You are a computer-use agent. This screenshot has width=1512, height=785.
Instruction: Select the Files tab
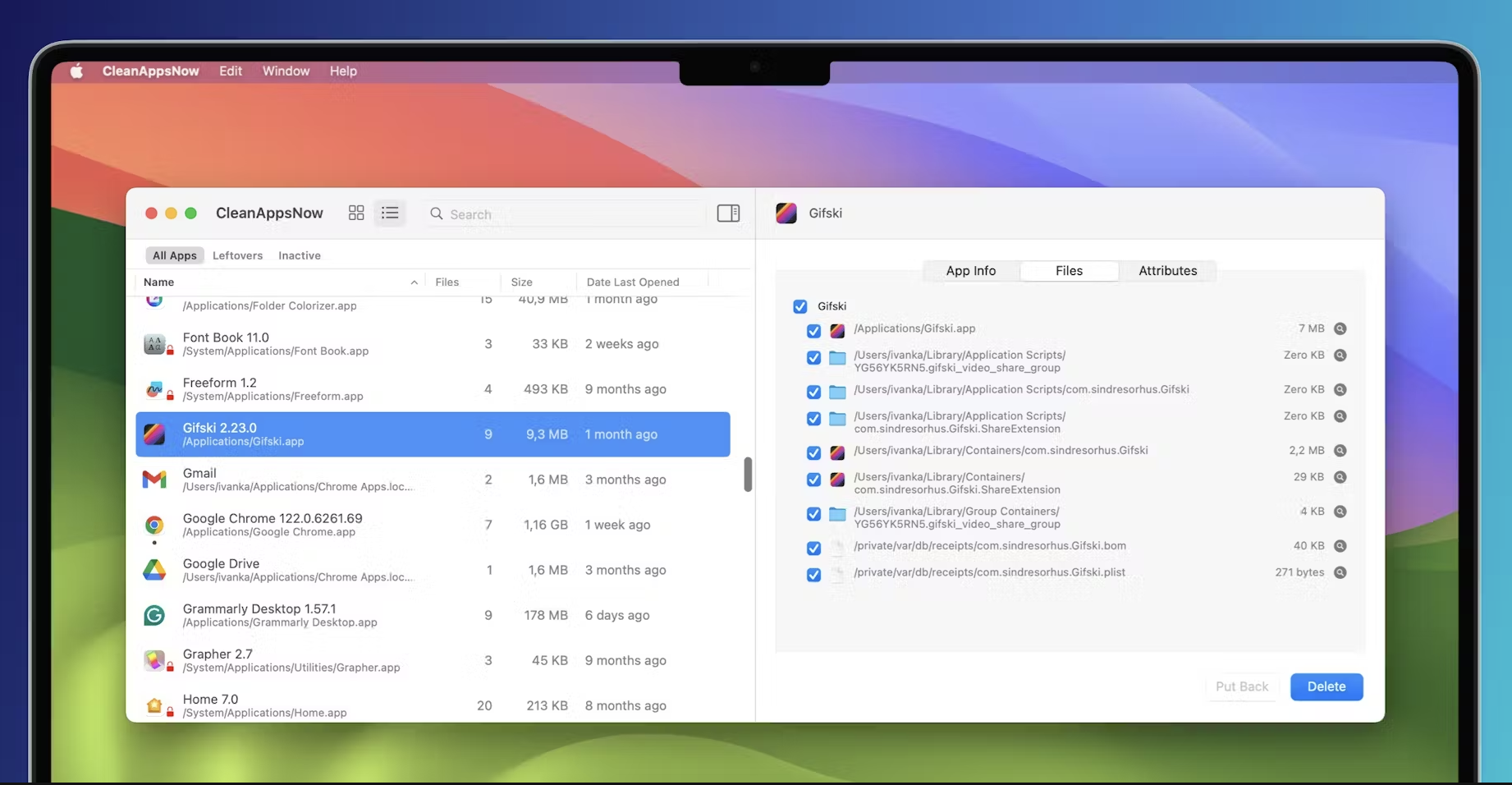pos(1069,271)
